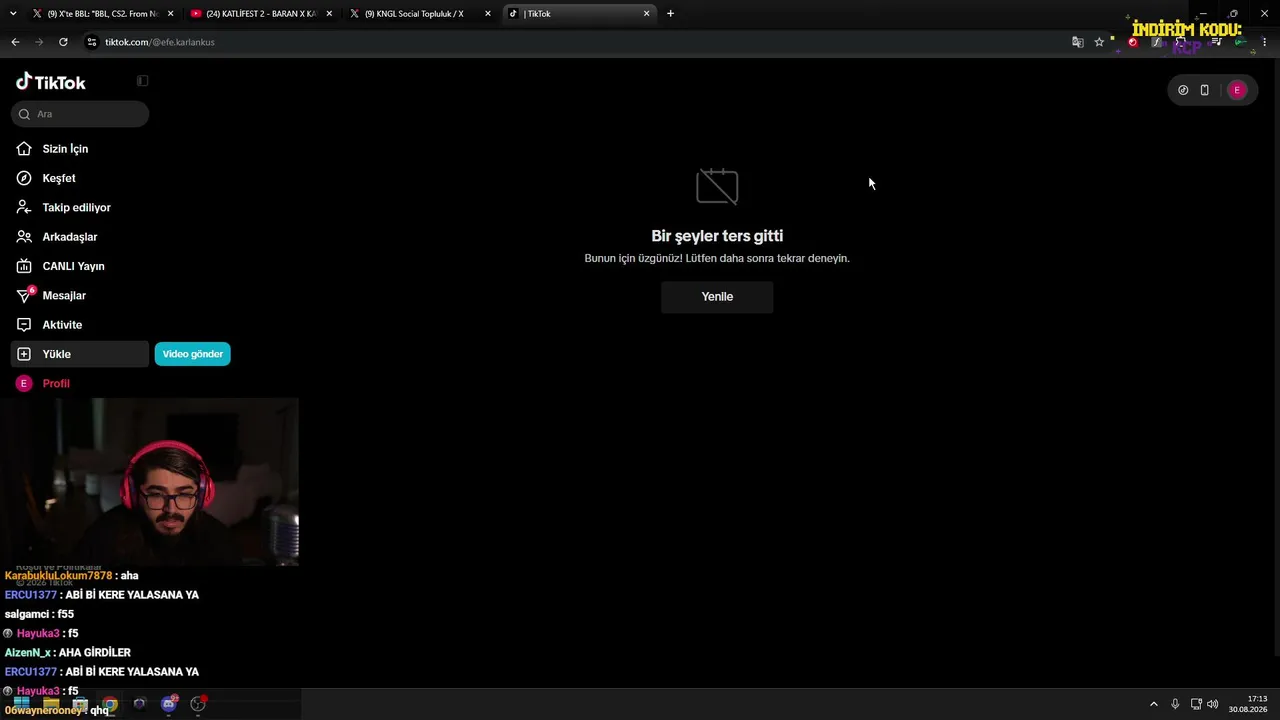
Task: Reload the current page
Action: (x=63, y=42)
